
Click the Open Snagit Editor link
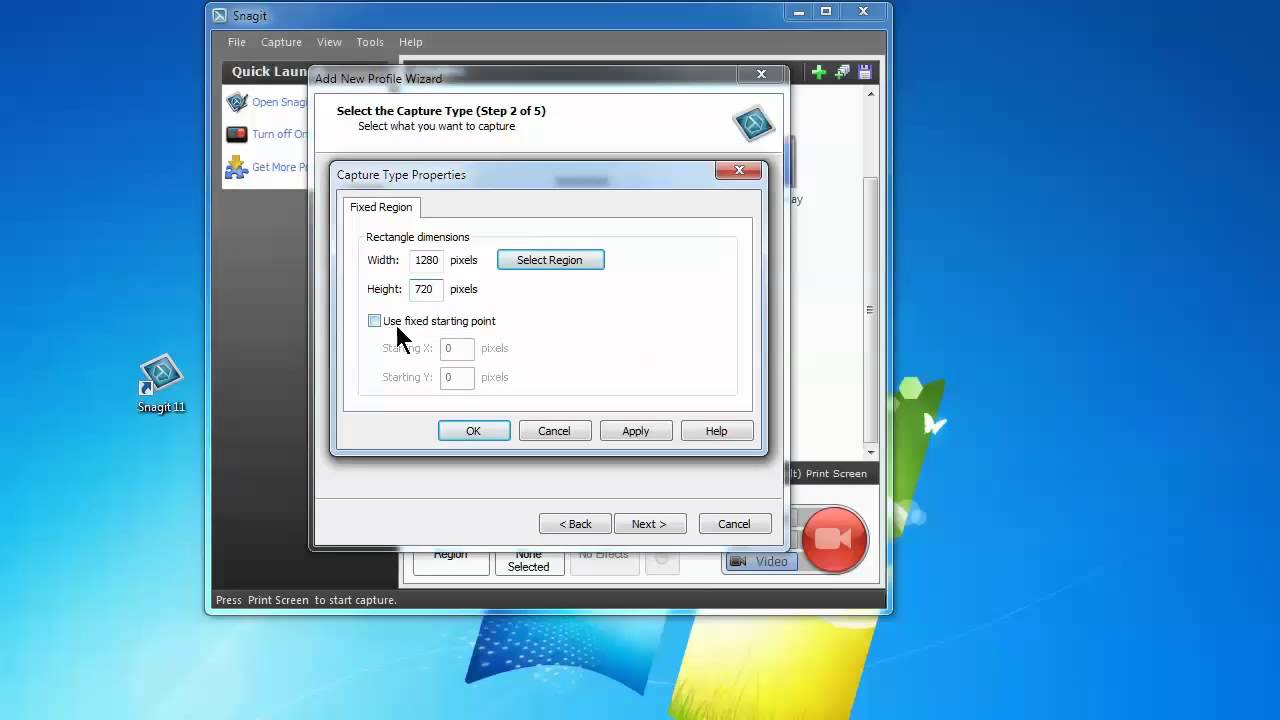(x=280, y=102)
